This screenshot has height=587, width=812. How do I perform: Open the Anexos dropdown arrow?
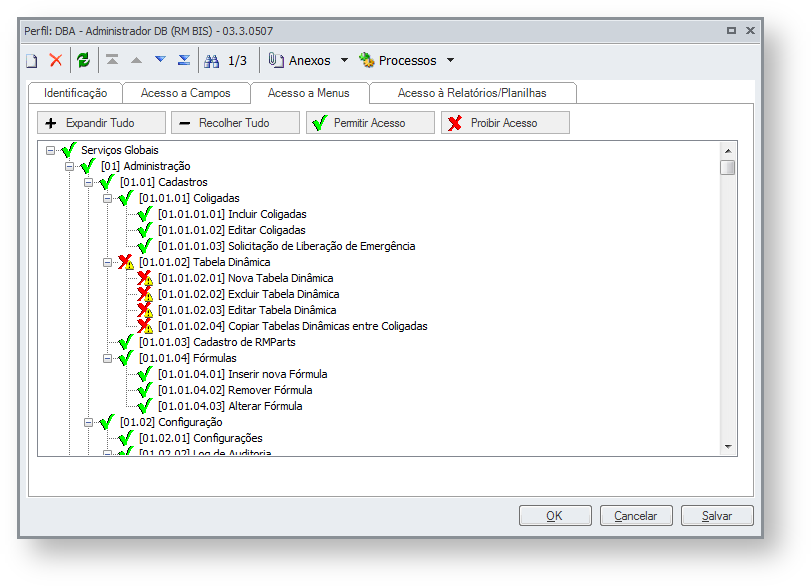[344, 61]
